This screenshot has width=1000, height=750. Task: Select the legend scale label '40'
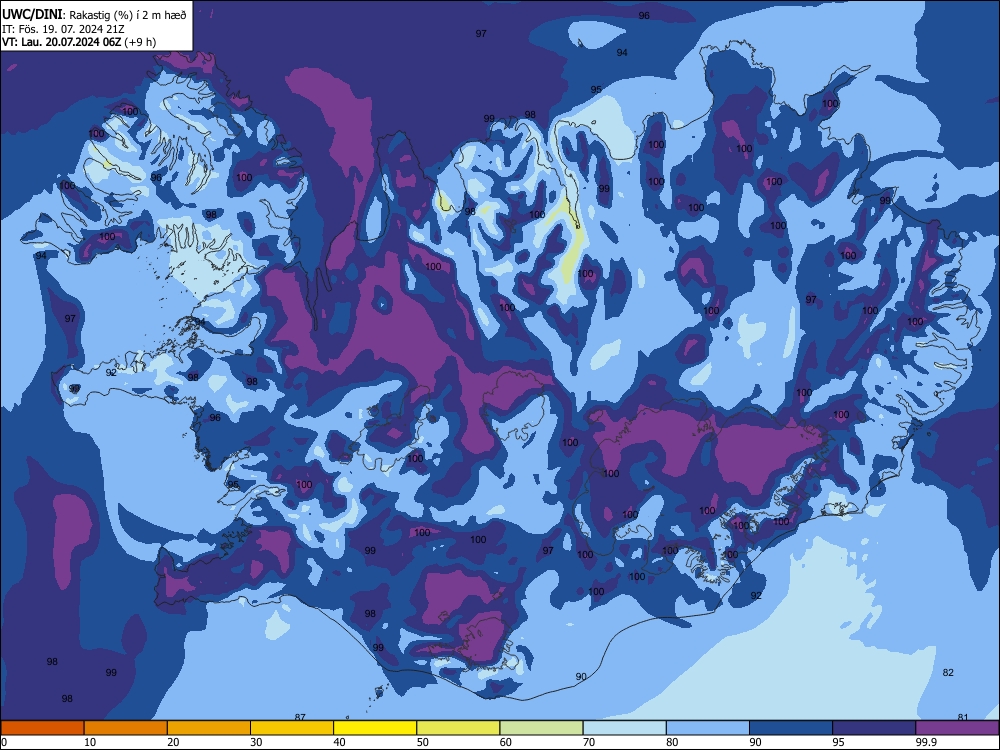click(x=340, y=742)
